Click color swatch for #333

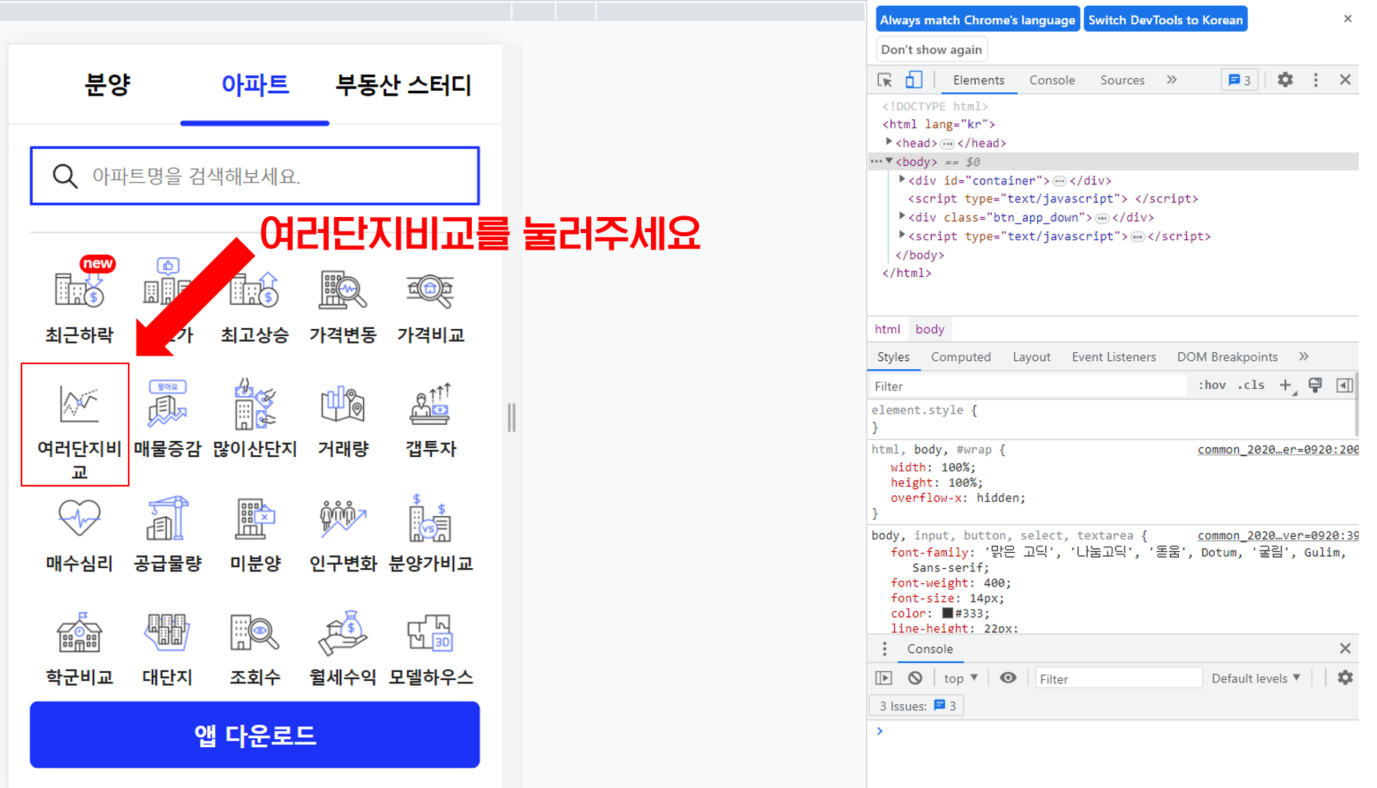coord(947,614)
